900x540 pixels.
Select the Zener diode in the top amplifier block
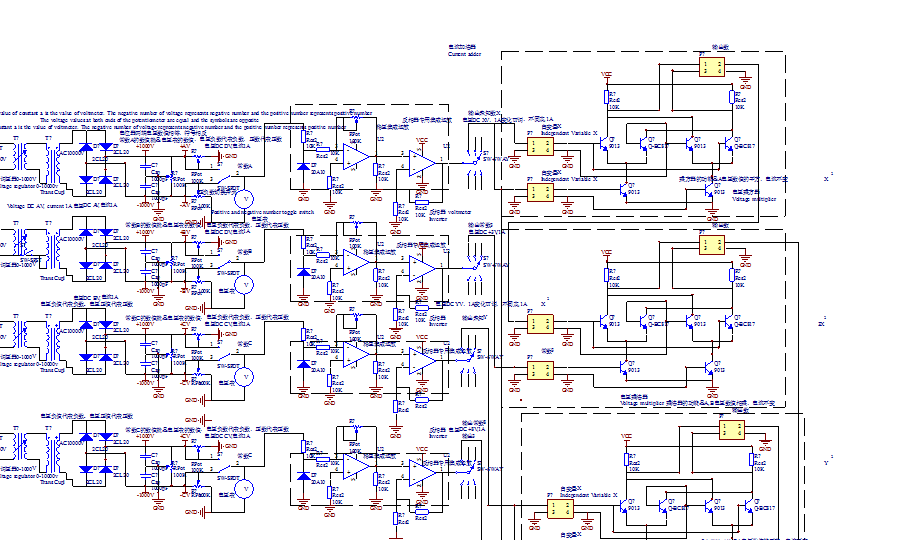(303, 167)
